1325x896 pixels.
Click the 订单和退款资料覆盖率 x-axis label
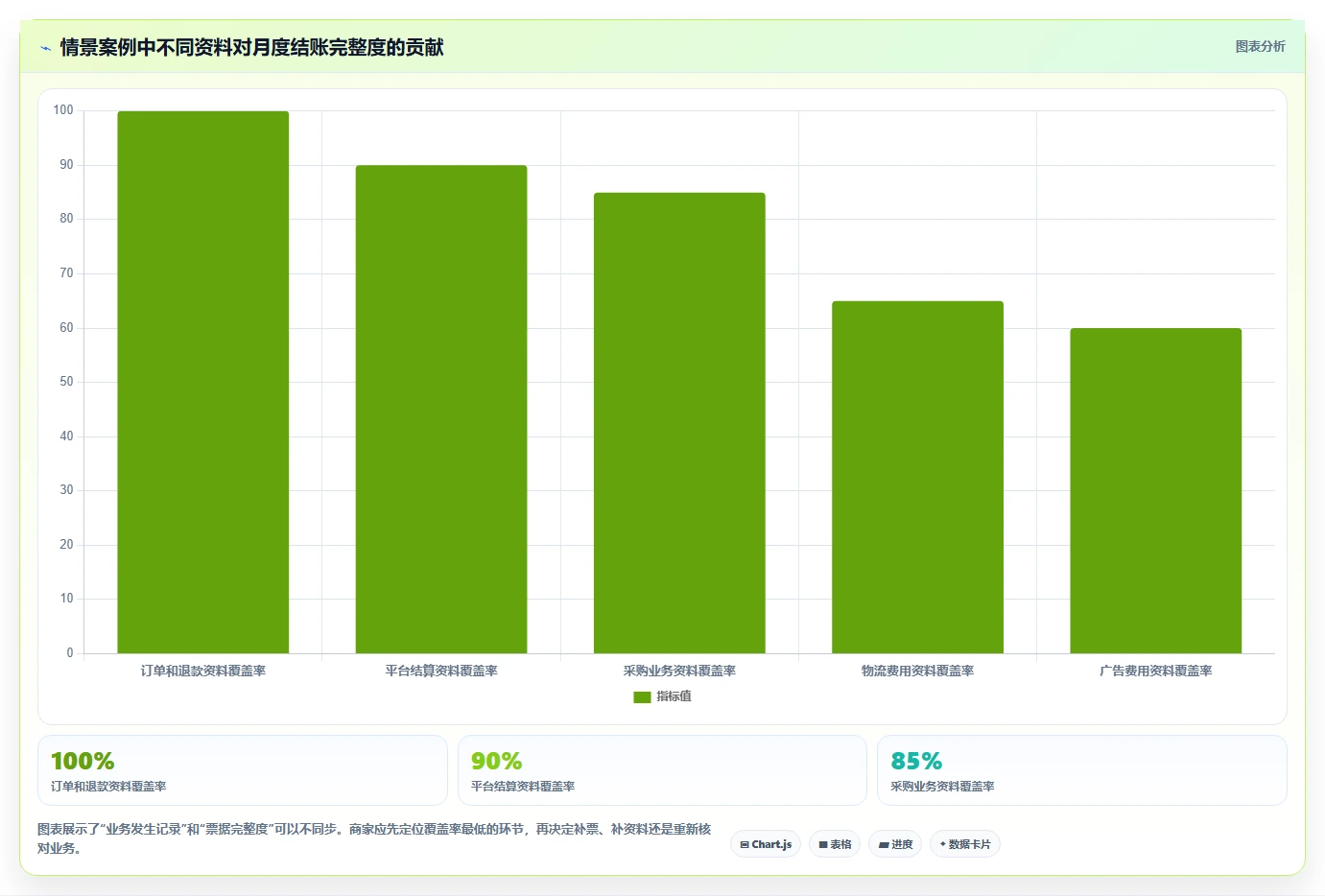[203, 671]
